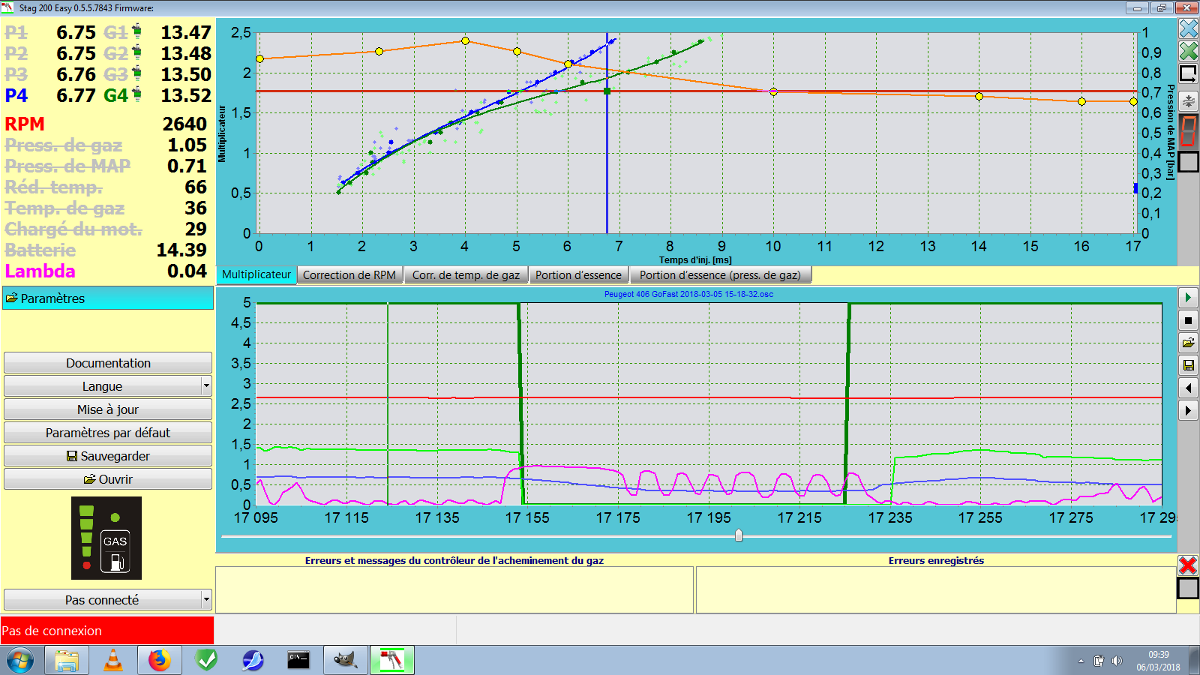Screen dimensions: 1200x675
Task: Open the Portion d'essence tab
Action: coord(578,275)
